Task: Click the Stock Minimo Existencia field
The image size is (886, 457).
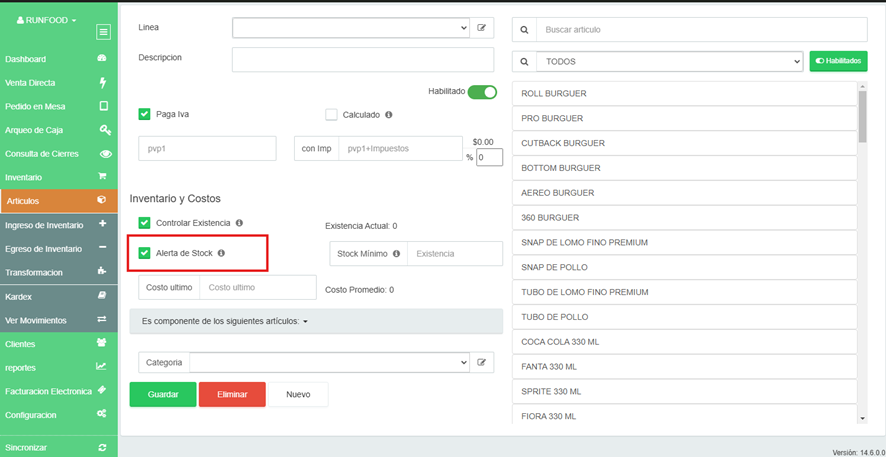Action: (x=455, y=254)
